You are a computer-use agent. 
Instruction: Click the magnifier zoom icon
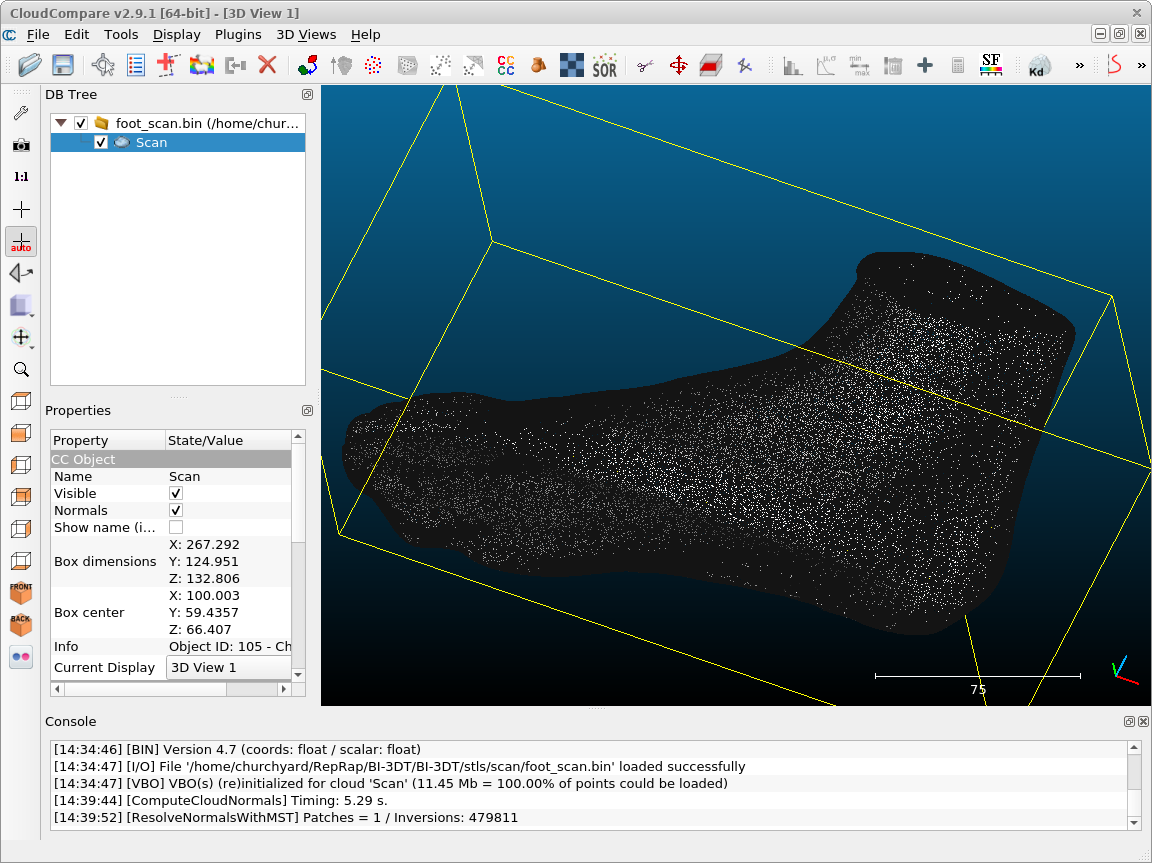click(x=21, y=369)
